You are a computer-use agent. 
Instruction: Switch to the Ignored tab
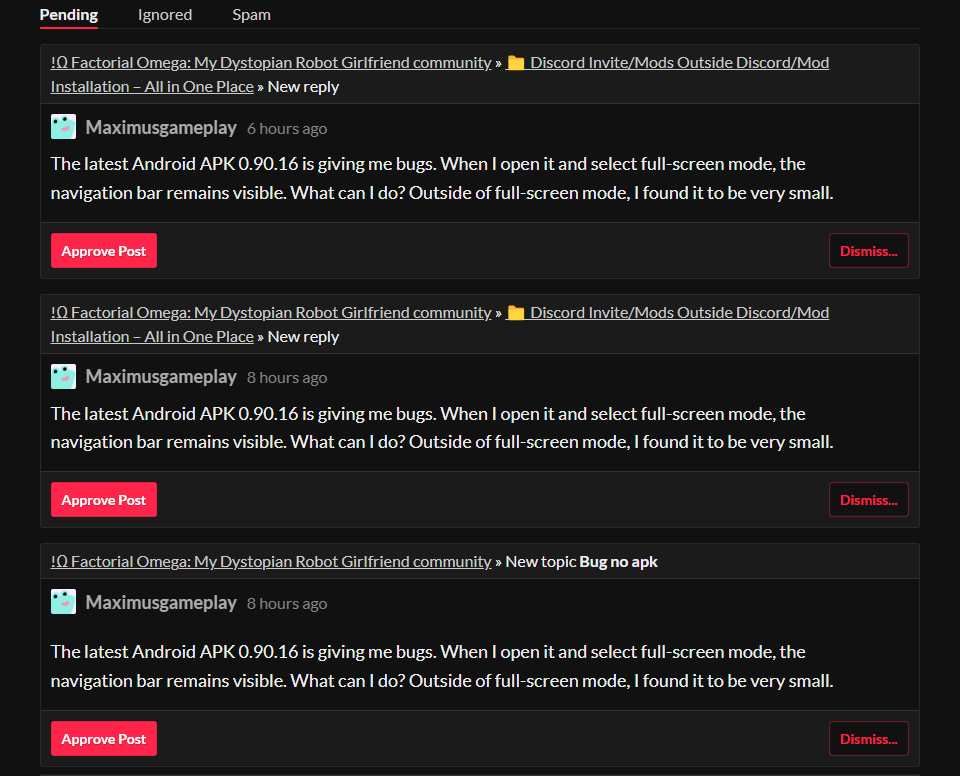(x=165, y=15)
